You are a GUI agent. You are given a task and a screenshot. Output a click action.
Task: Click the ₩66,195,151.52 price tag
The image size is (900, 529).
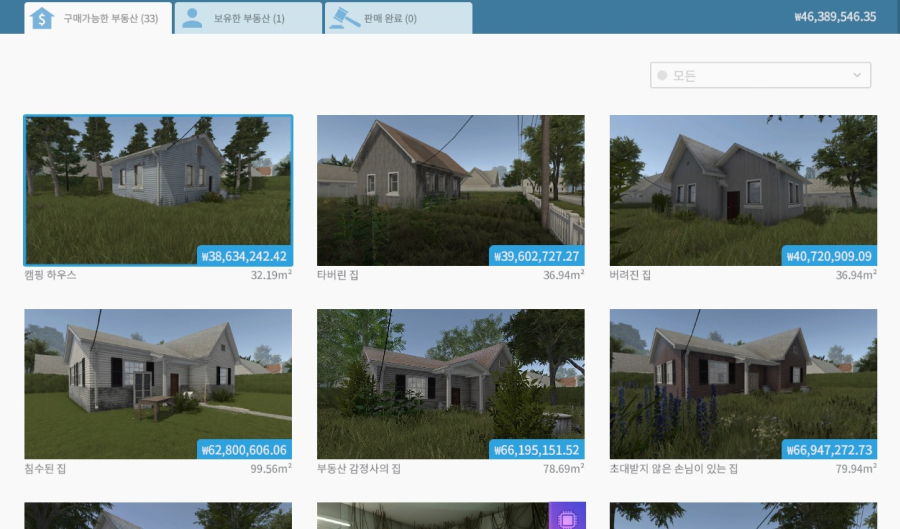click(537, 450)
